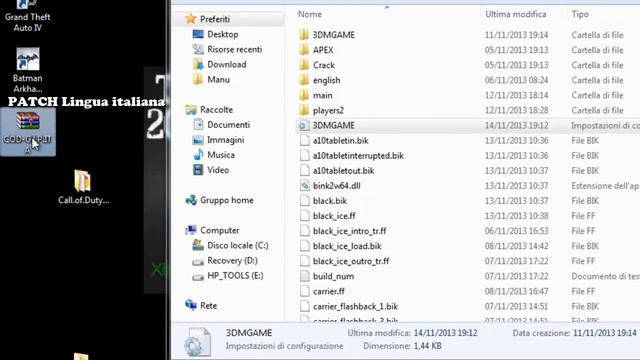The image size is (640, 360).
Task: Open Manu folder in sidebar
Action: [218, 80]
